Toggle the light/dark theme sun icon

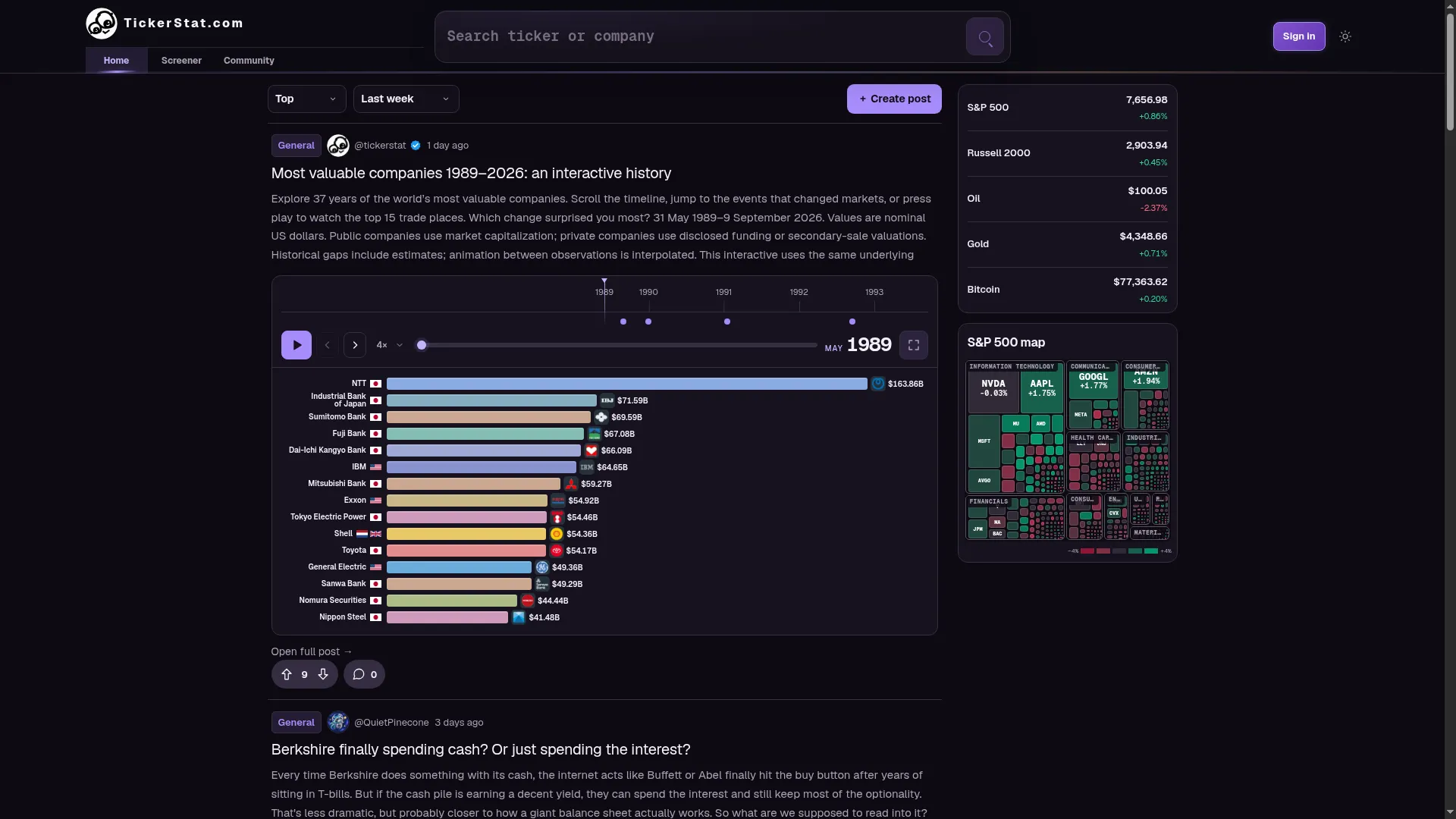click(x=1345, y=36)
